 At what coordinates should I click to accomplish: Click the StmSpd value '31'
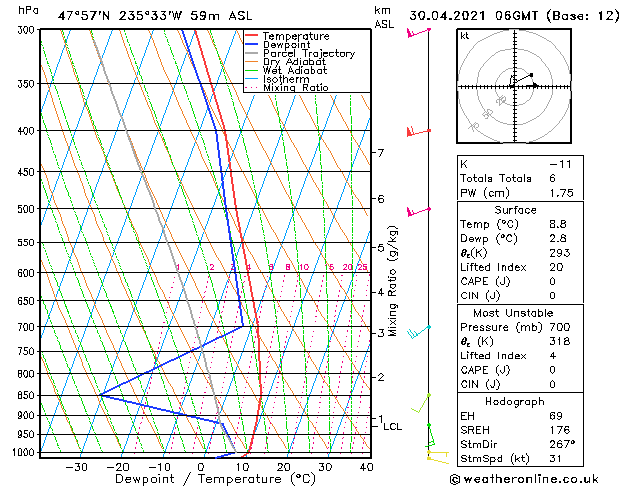(x=555, y=458)
